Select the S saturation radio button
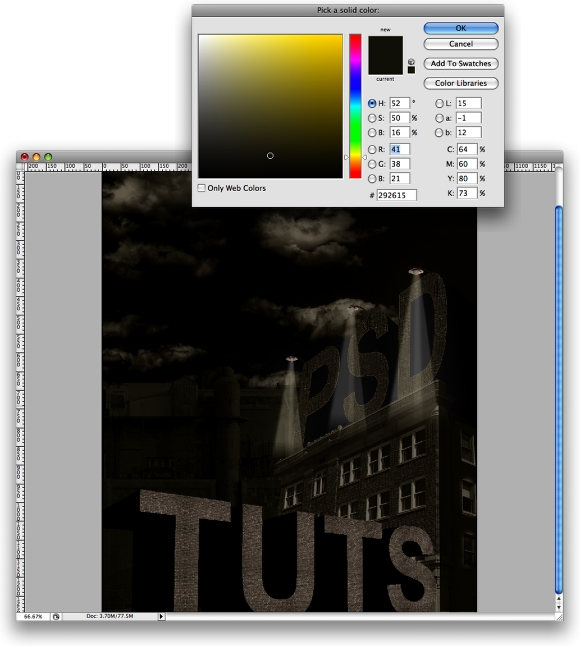This screenshot has height=646, width=580. [x=372, y=118]
